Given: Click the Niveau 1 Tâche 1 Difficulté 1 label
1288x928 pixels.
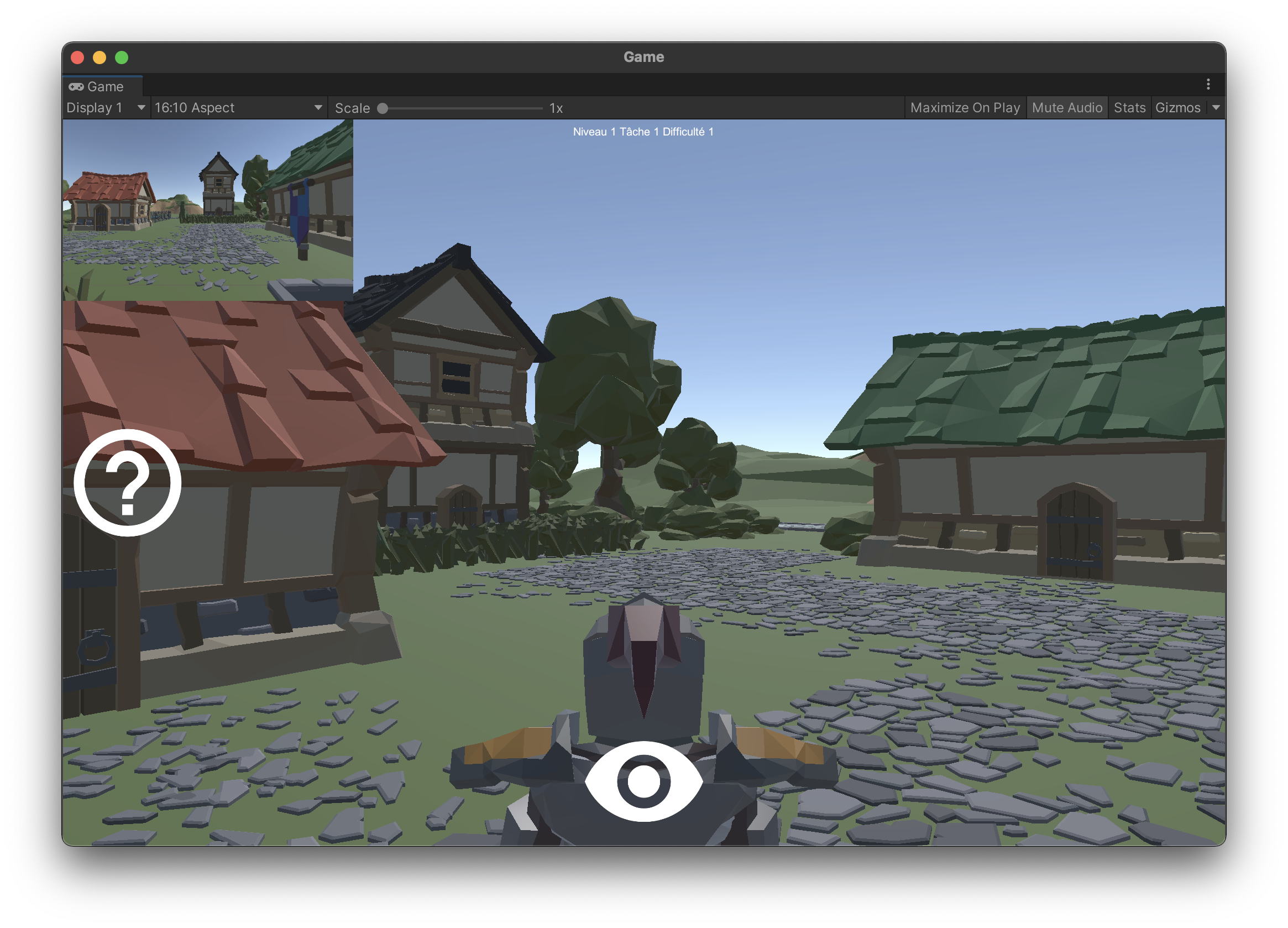Looking at the screenshot, I should 643,132.
